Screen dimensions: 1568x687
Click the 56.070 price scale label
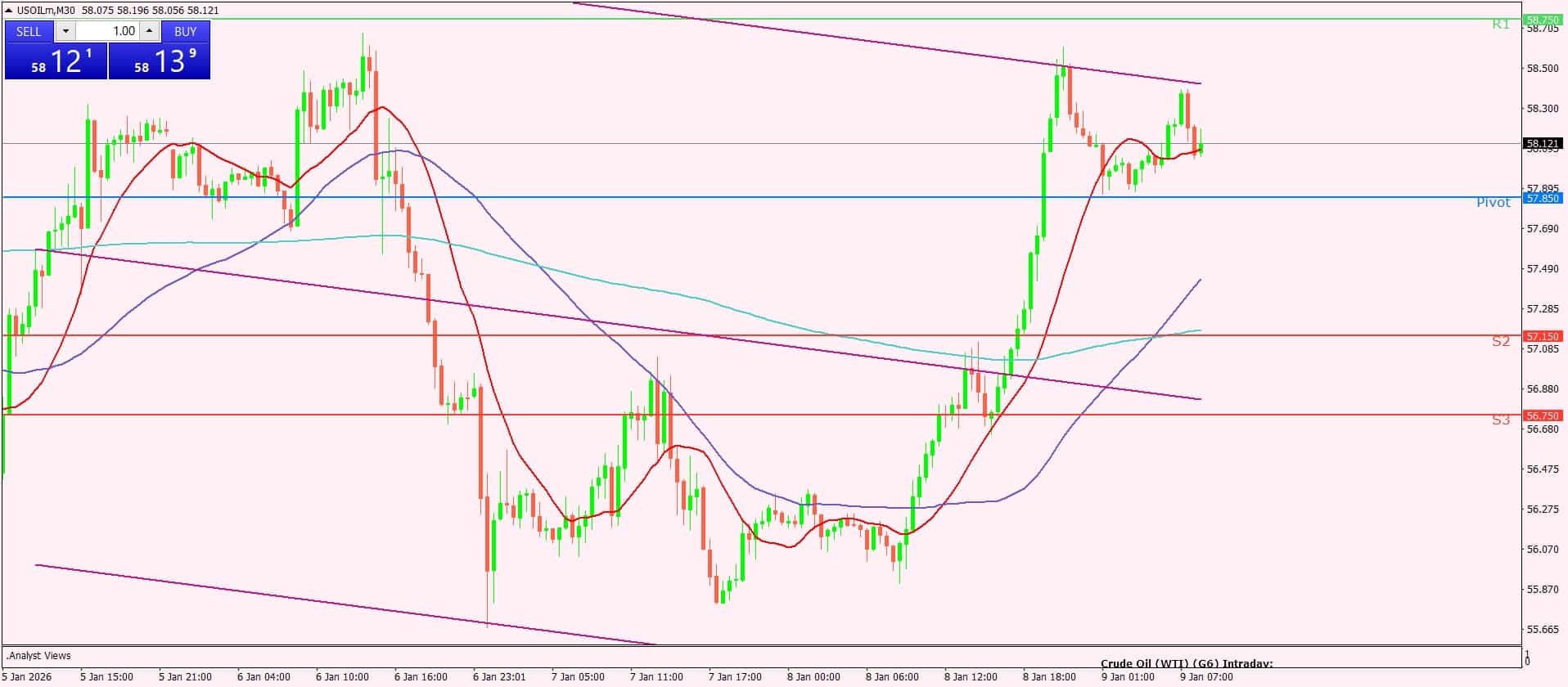pyautogui.click(x=1543, y=550)
